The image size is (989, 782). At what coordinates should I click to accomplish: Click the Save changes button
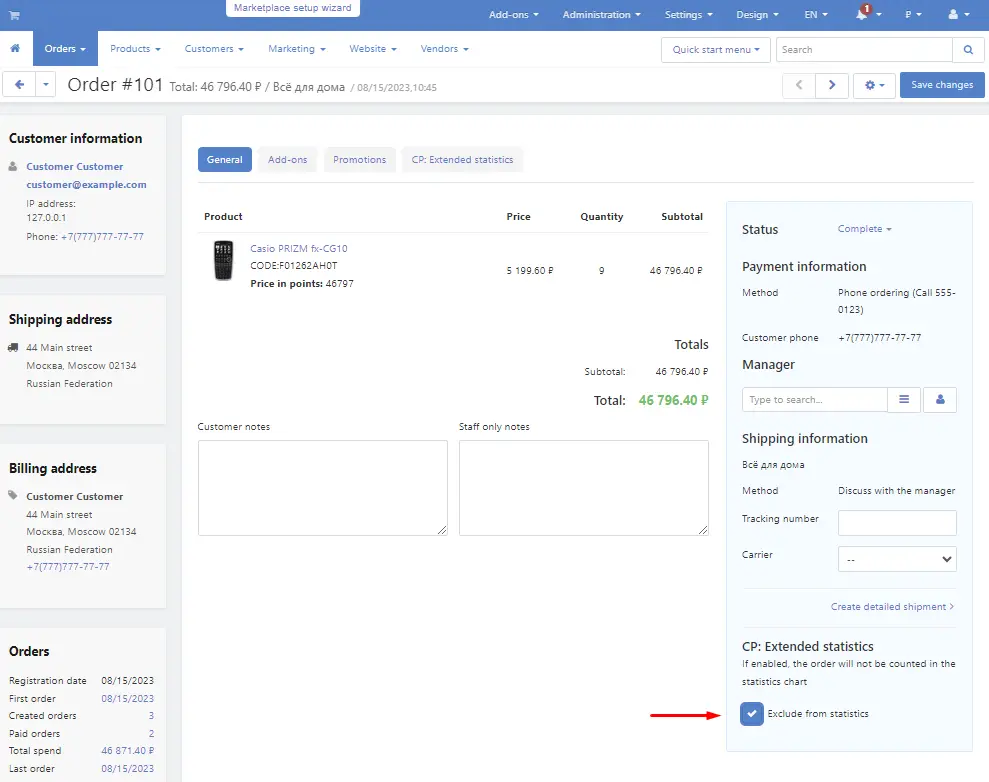[x=942, y=85]
